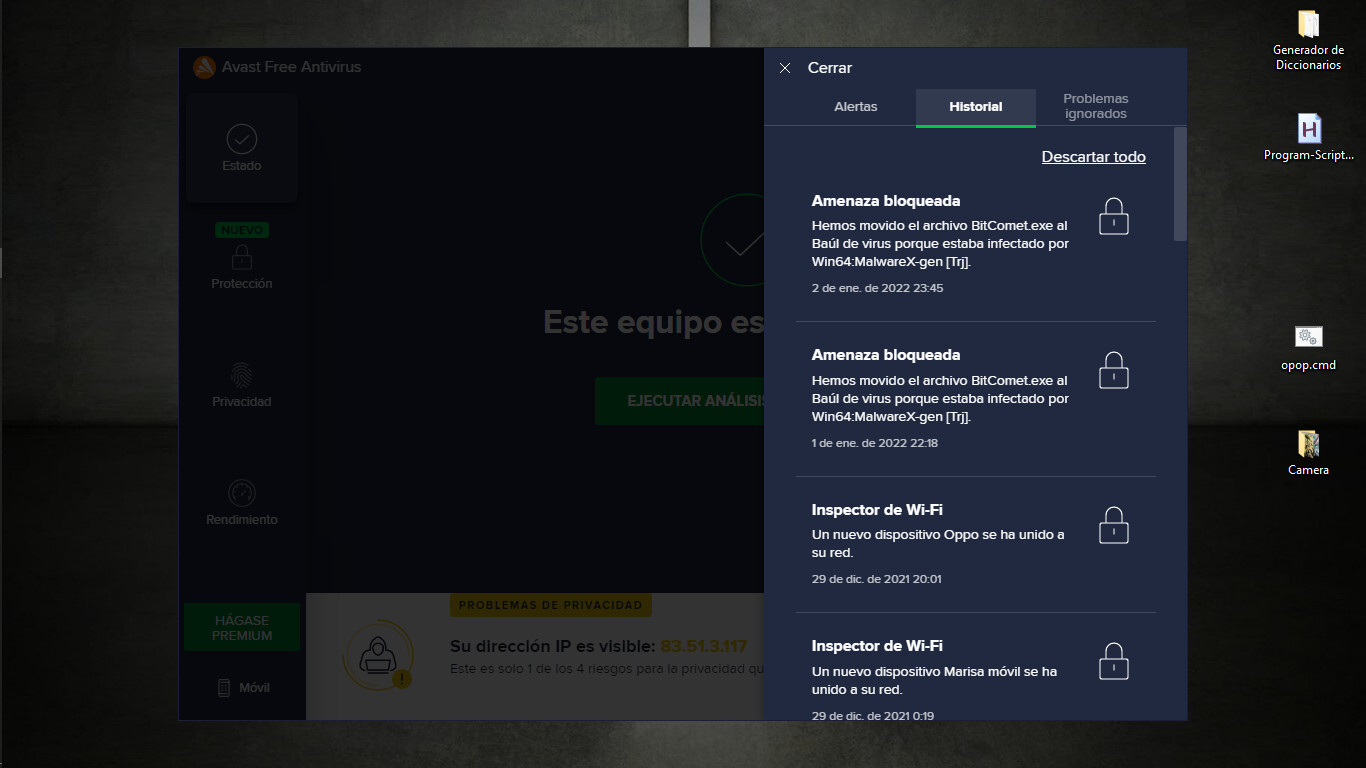Viewport: 1366px width, 768px height.
Task: Open the Móvil section in the sidebar
Action: click(240, 687)
